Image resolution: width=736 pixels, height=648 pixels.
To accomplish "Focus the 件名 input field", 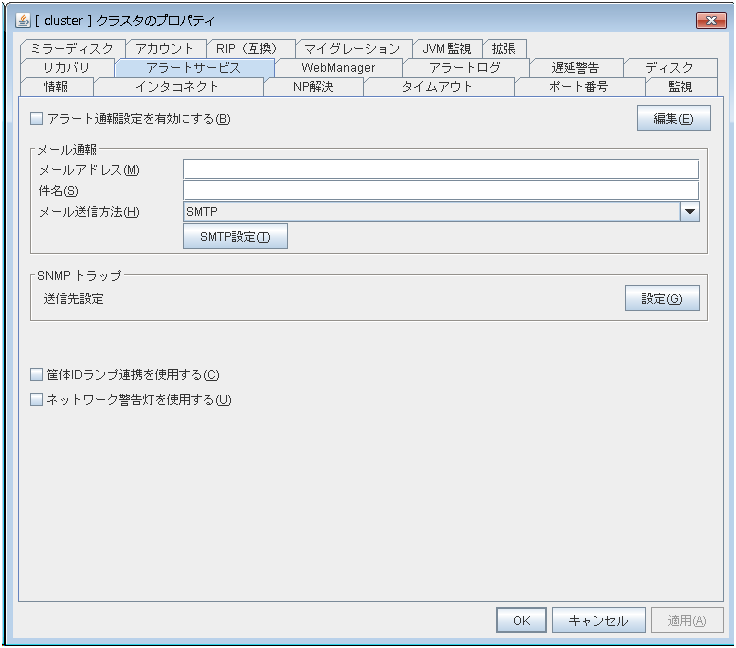I will click(x=440, y=190).
